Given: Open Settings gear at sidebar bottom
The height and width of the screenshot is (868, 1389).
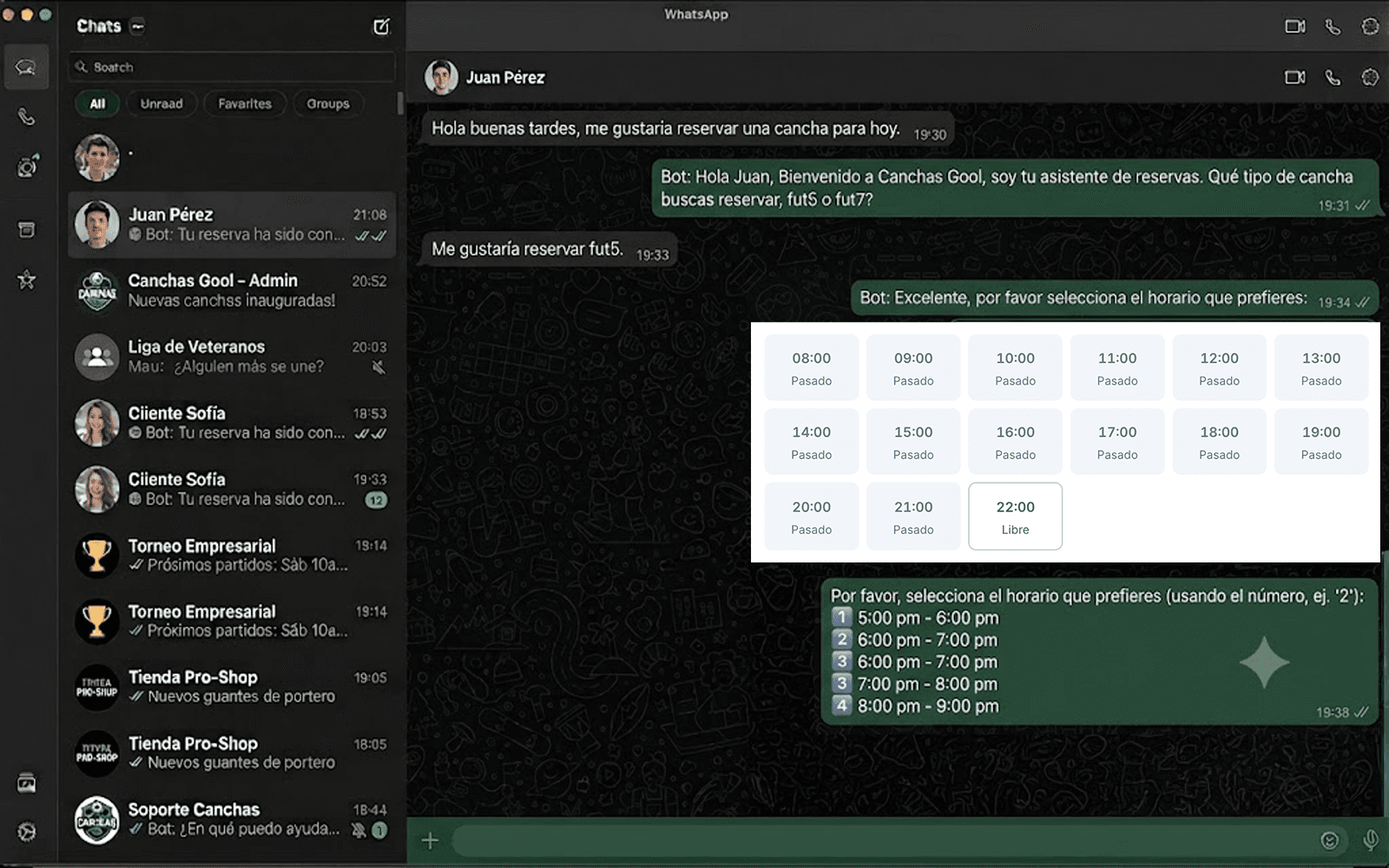Looking at the screenshot, I should coord(27,832).
